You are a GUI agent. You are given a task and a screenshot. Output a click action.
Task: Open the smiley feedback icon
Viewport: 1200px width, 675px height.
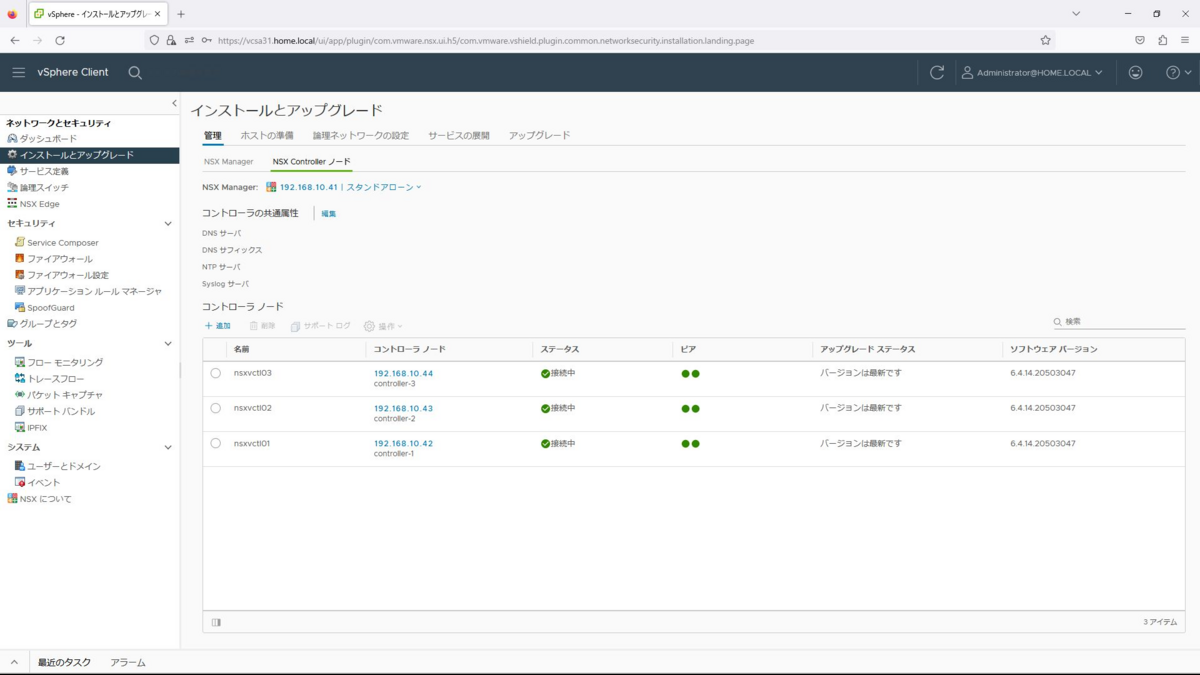1135,73
